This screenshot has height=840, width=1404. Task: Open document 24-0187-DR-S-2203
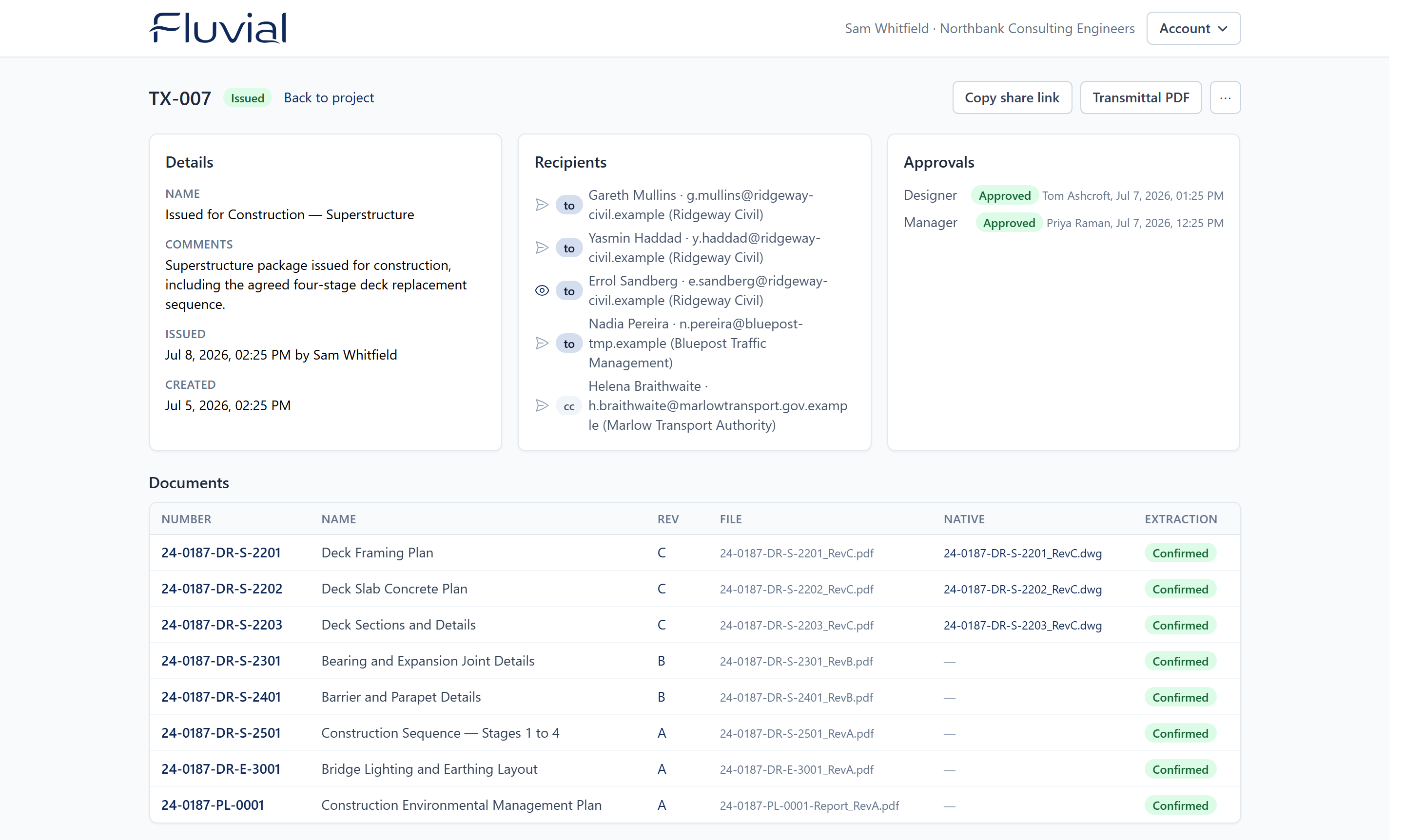pyautogui.click(x=222, y=625)
